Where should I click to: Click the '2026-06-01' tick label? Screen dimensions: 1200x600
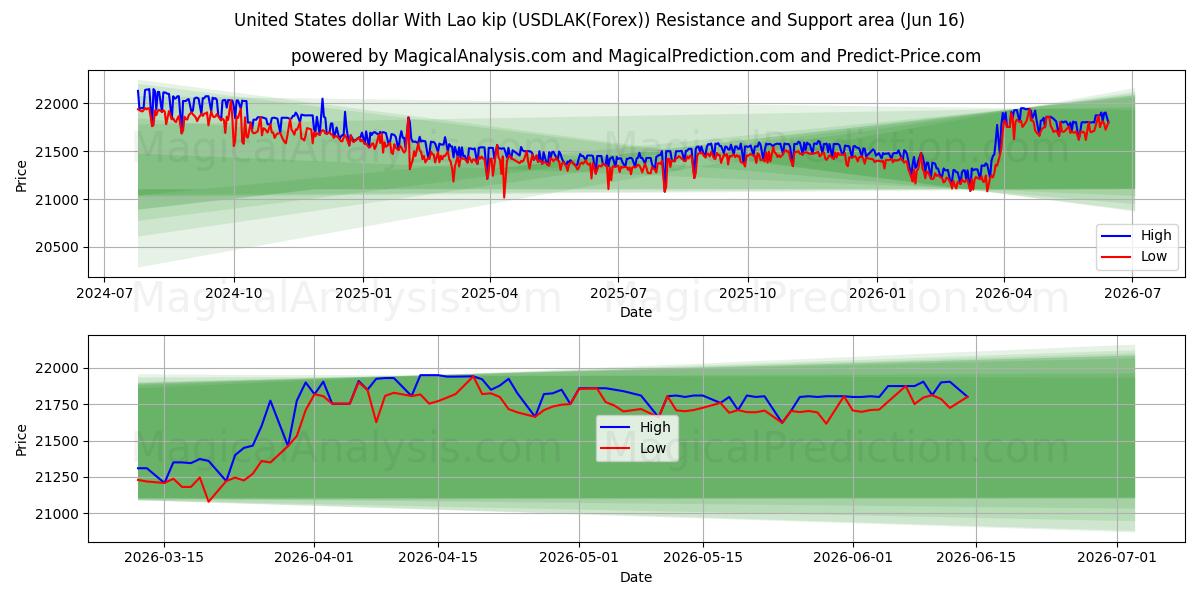(853, 559)
